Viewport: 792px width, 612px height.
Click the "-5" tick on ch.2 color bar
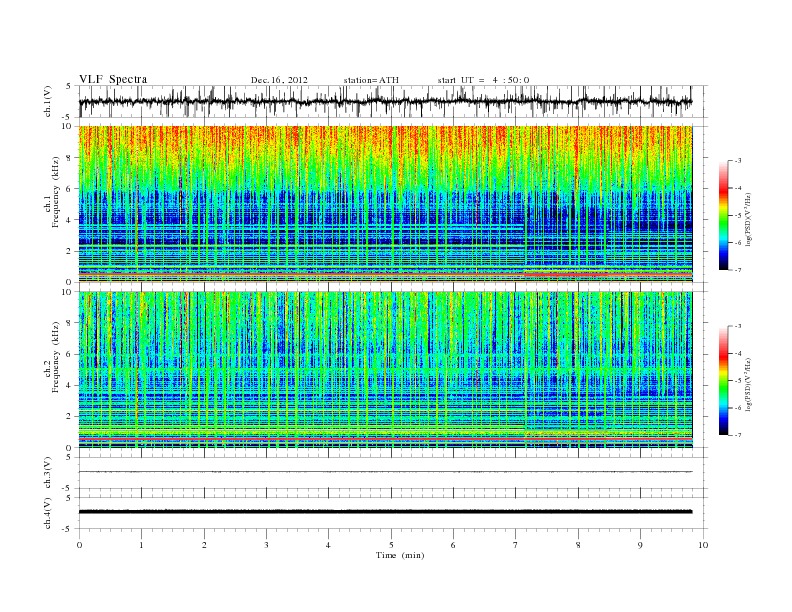pyautogui.click(x=737, y=381)
